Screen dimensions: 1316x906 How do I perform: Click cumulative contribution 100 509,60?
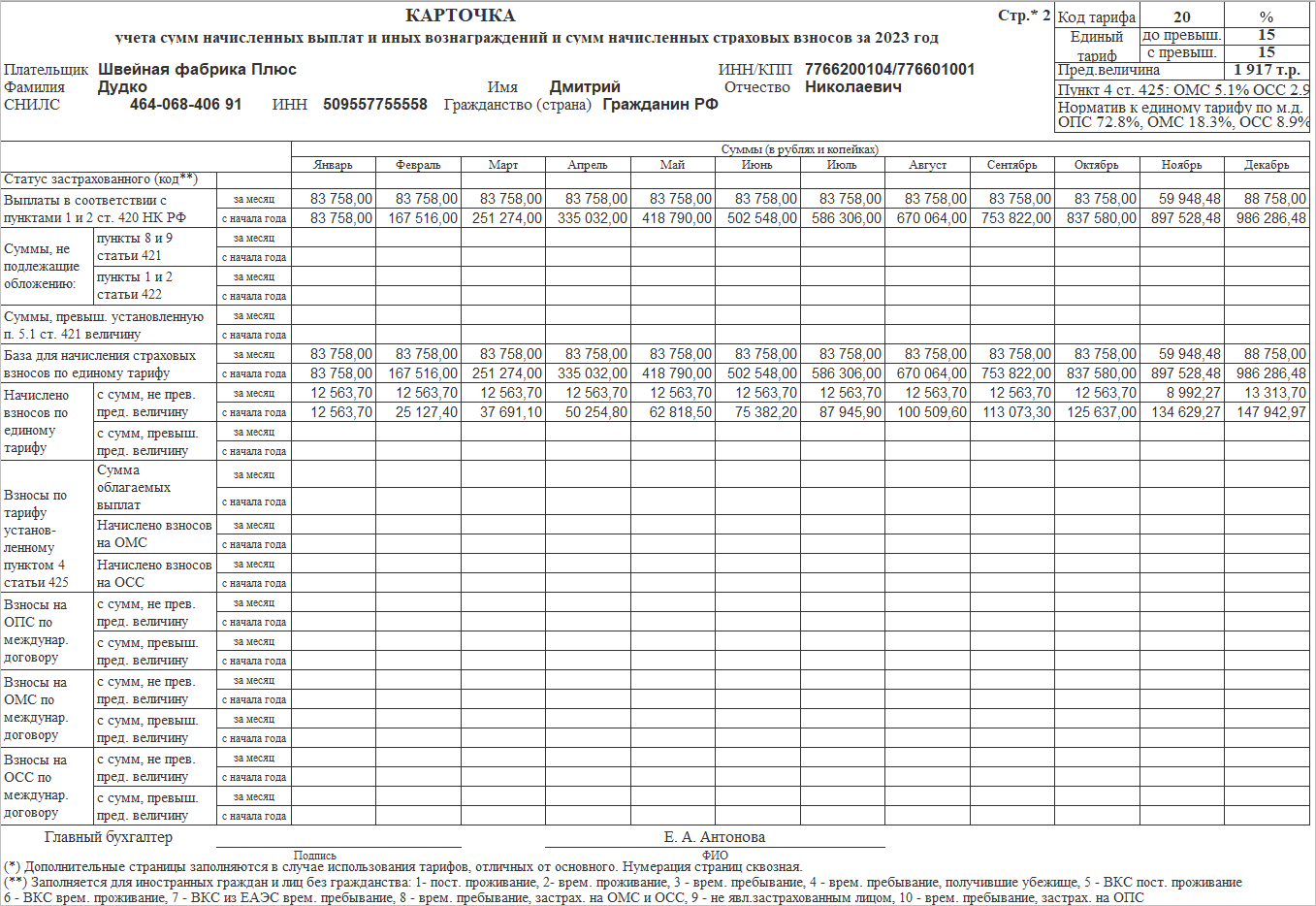(x=932, y=412)
